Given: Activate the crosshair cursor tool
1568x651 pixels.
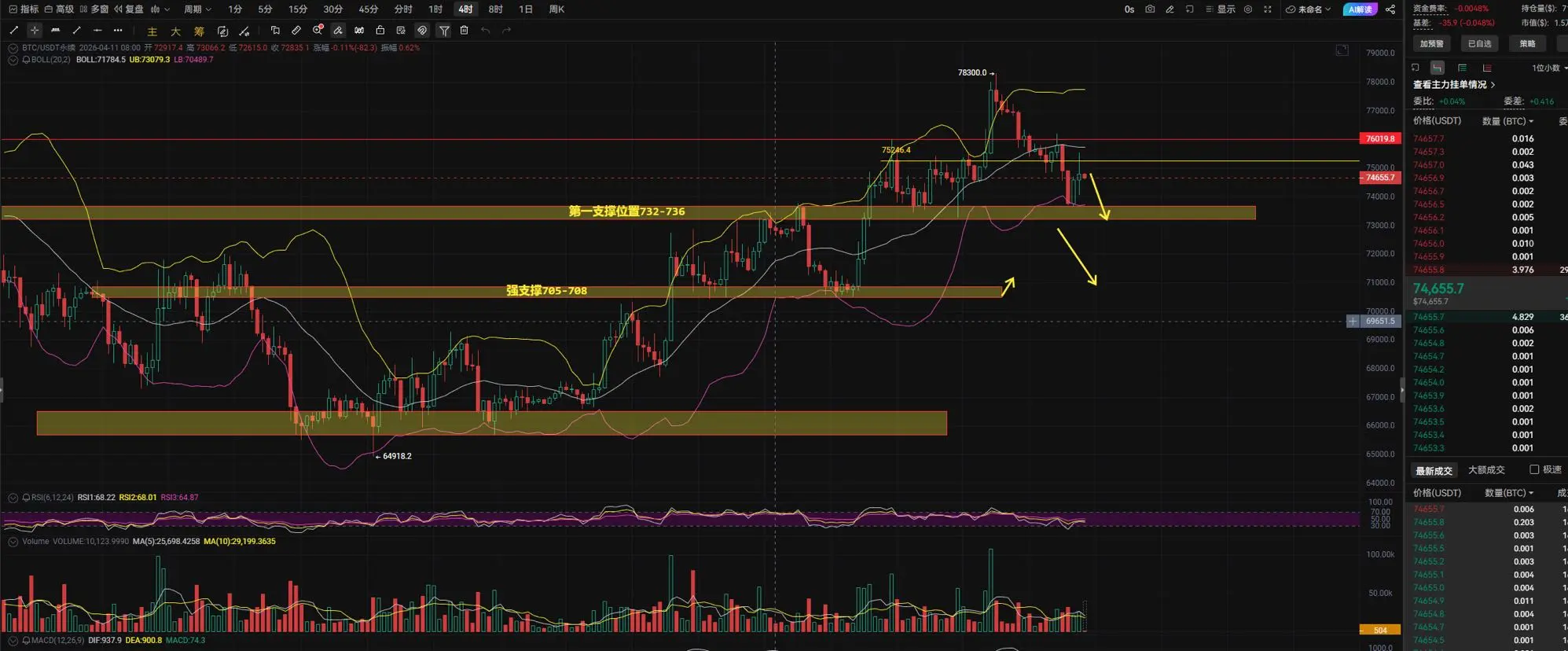Looking at the screenshot, I should pos(35,31).
